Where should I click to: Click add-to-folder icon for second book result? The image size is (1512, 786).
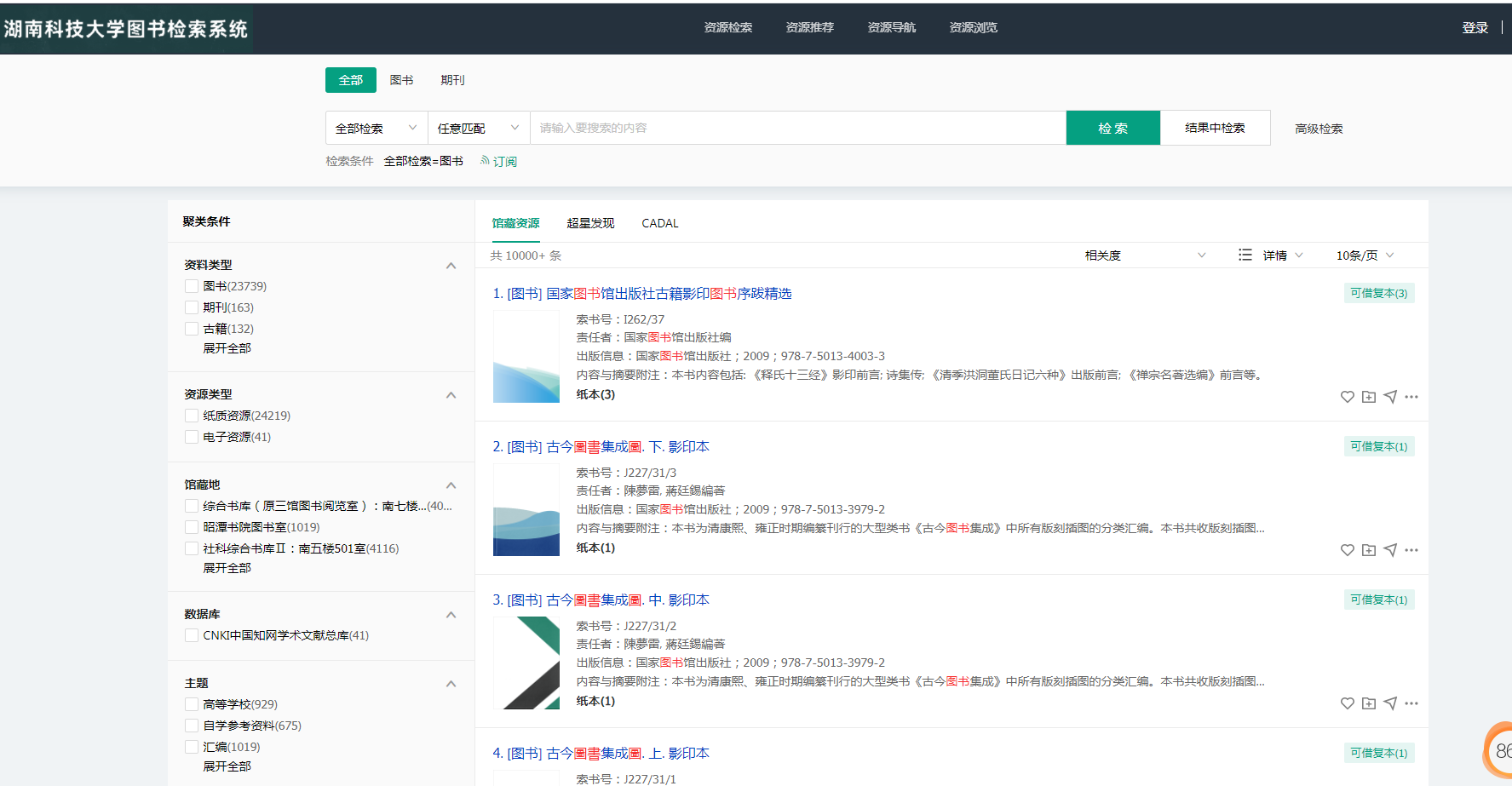[x=1368, y=550]
